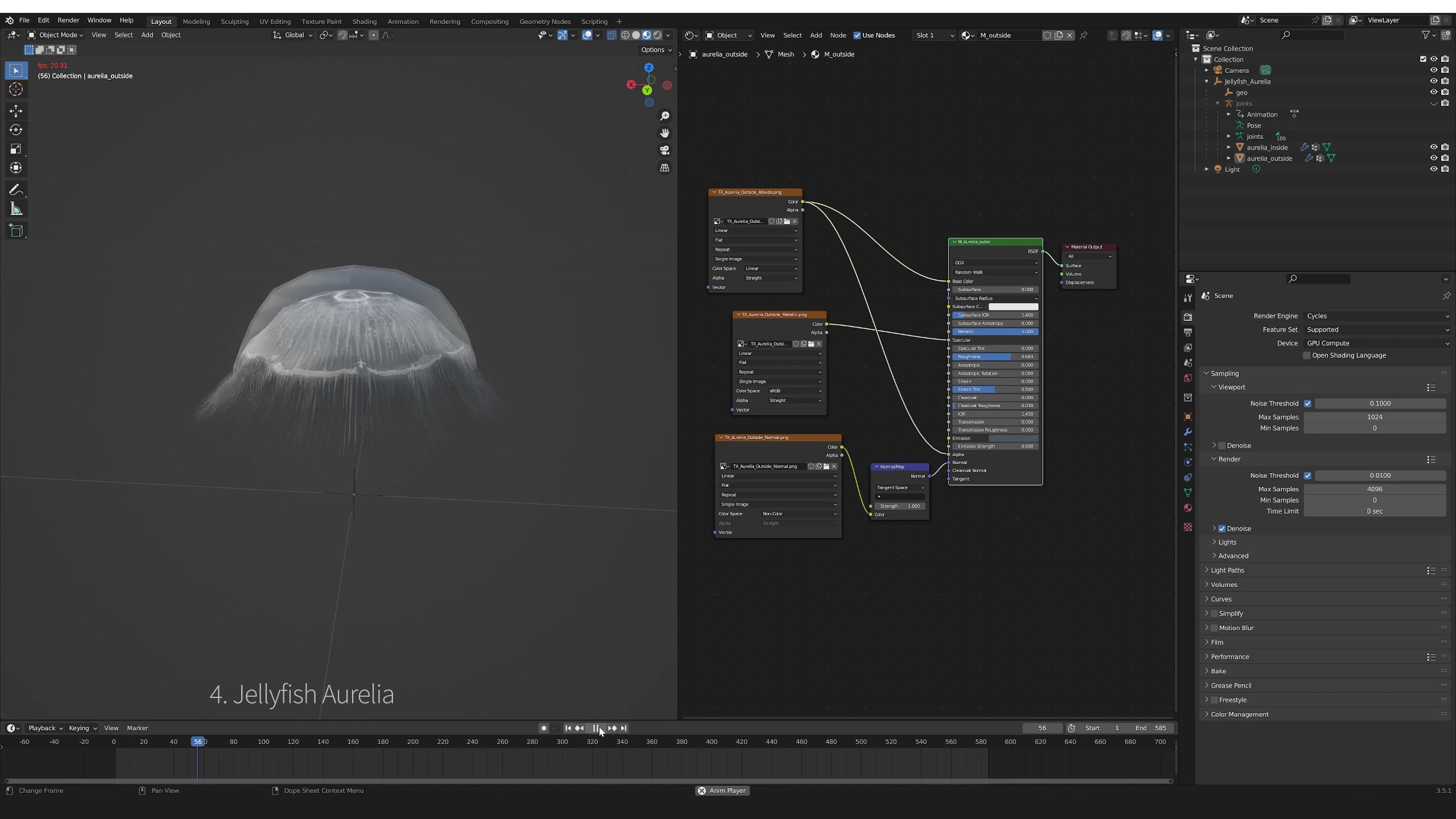Open the Texture properties checker icon
The image size is (1456, 819).
(x=1188, y=527)
